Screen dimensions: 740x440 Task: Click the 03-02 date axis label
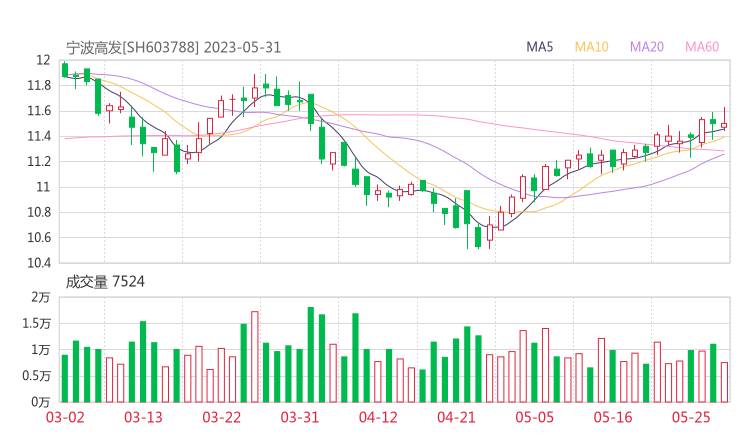click(65, 417)
